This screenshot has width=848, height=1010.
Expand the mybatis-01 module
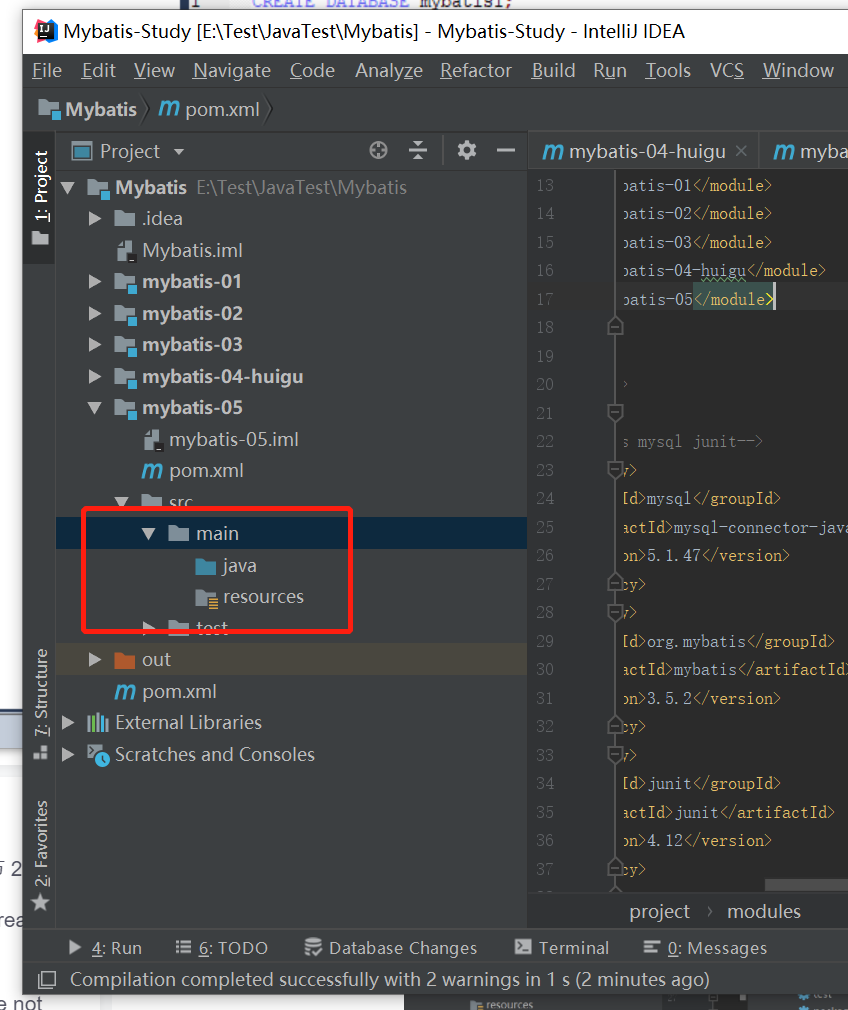(x=94, y=281)
